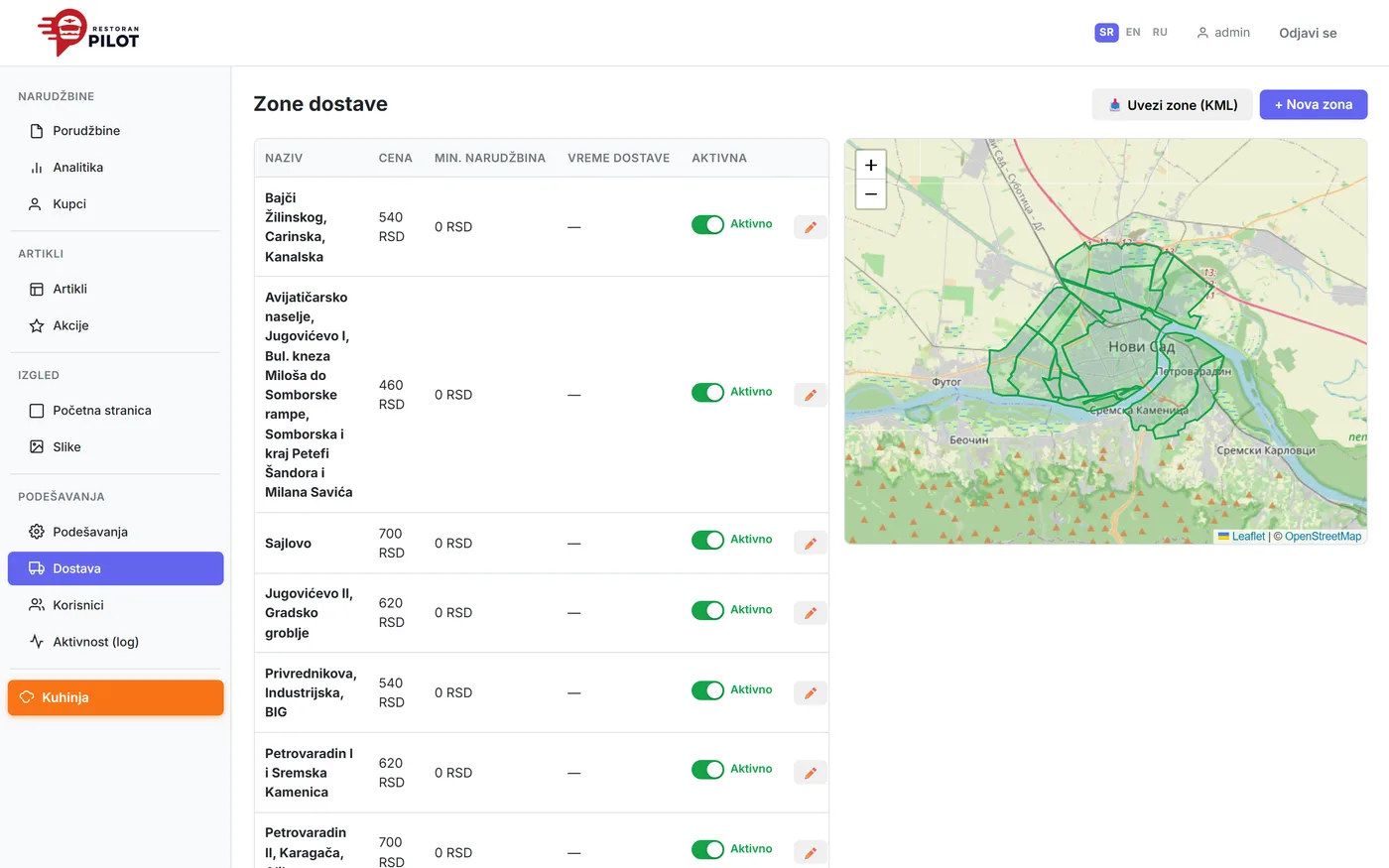Click the Restoran Pilot logo
The width and height of the screenshot is (1389, 868).
(x=88, y=33)
